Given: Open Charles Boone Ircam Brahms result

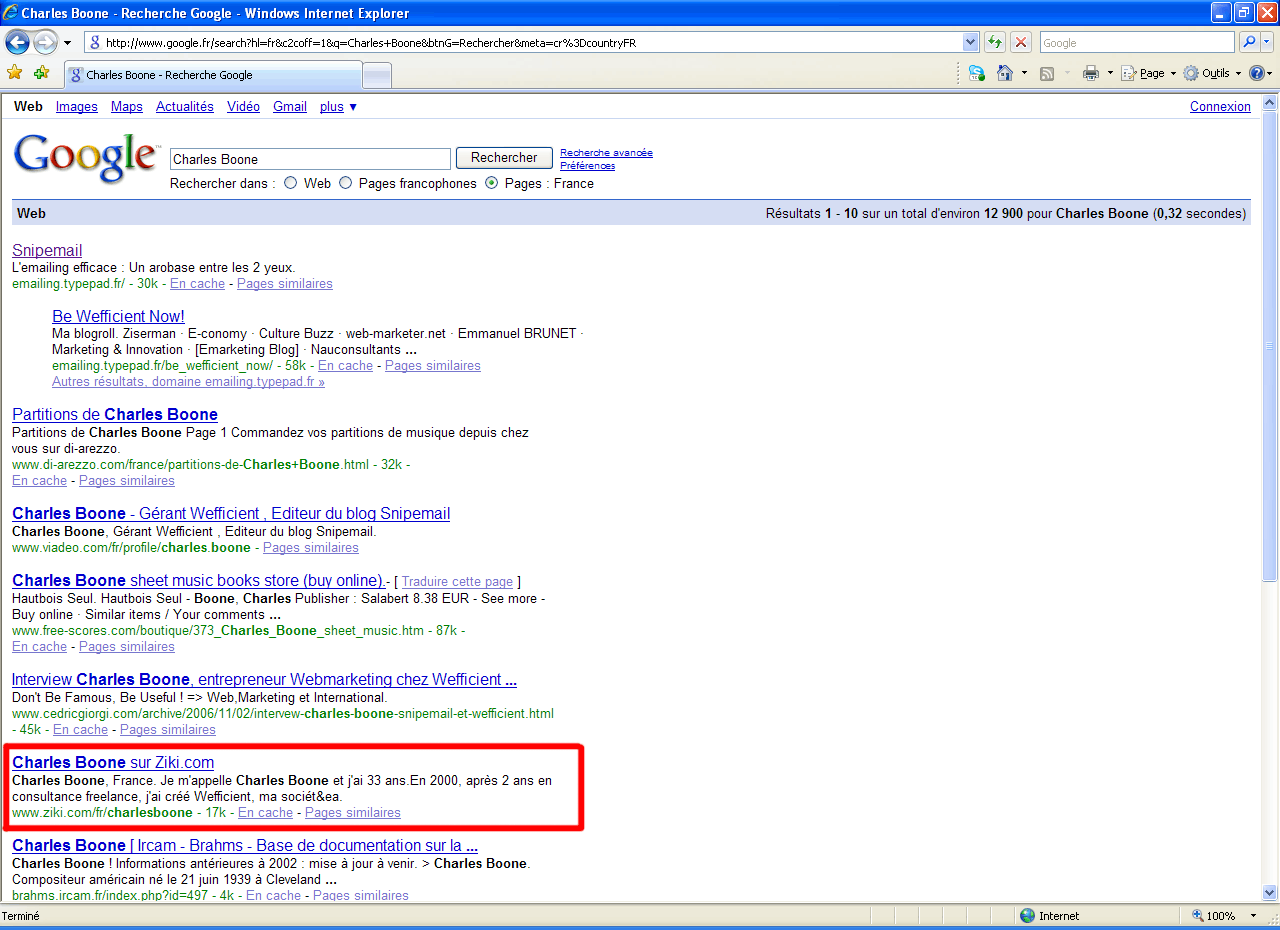Looking at the screenshot, I should [x=245, y=845].
